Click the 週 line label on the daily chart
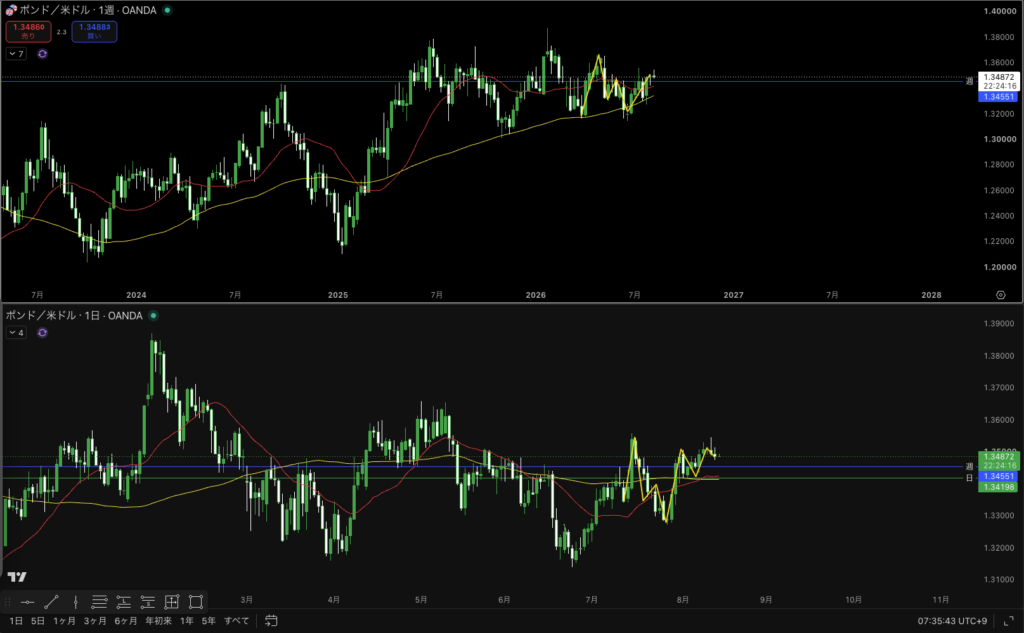Image resolution: width=1024 pixels, height=633 pixels. tap(969, 466)
